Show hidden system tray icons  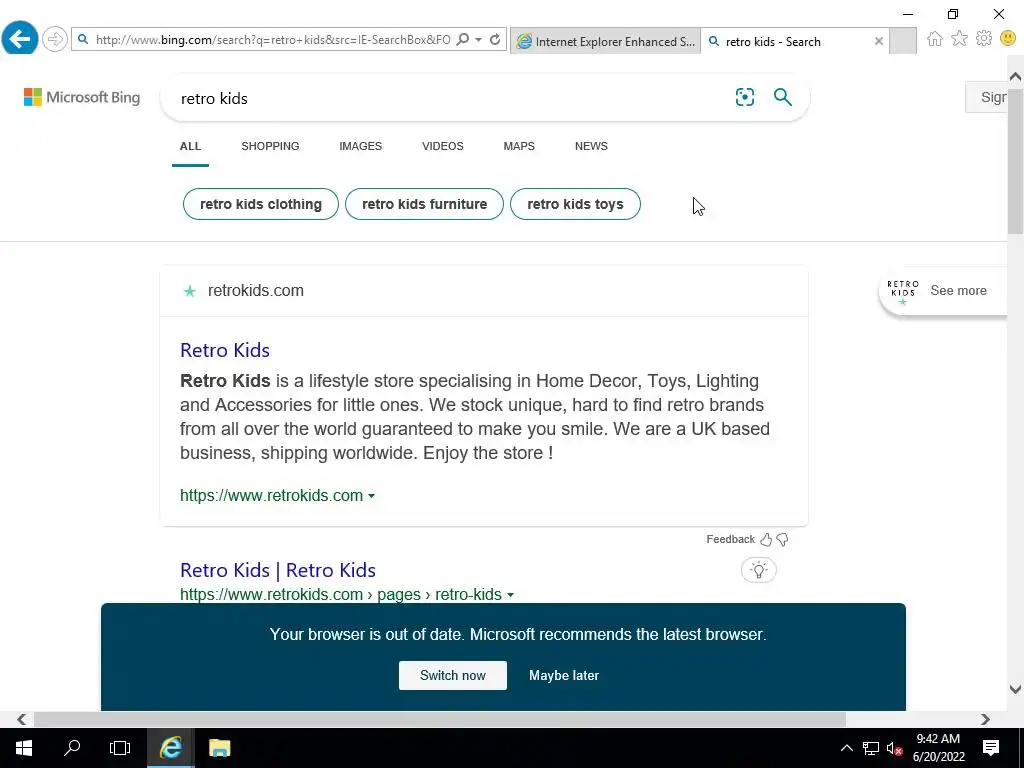[x=846, y=748]
